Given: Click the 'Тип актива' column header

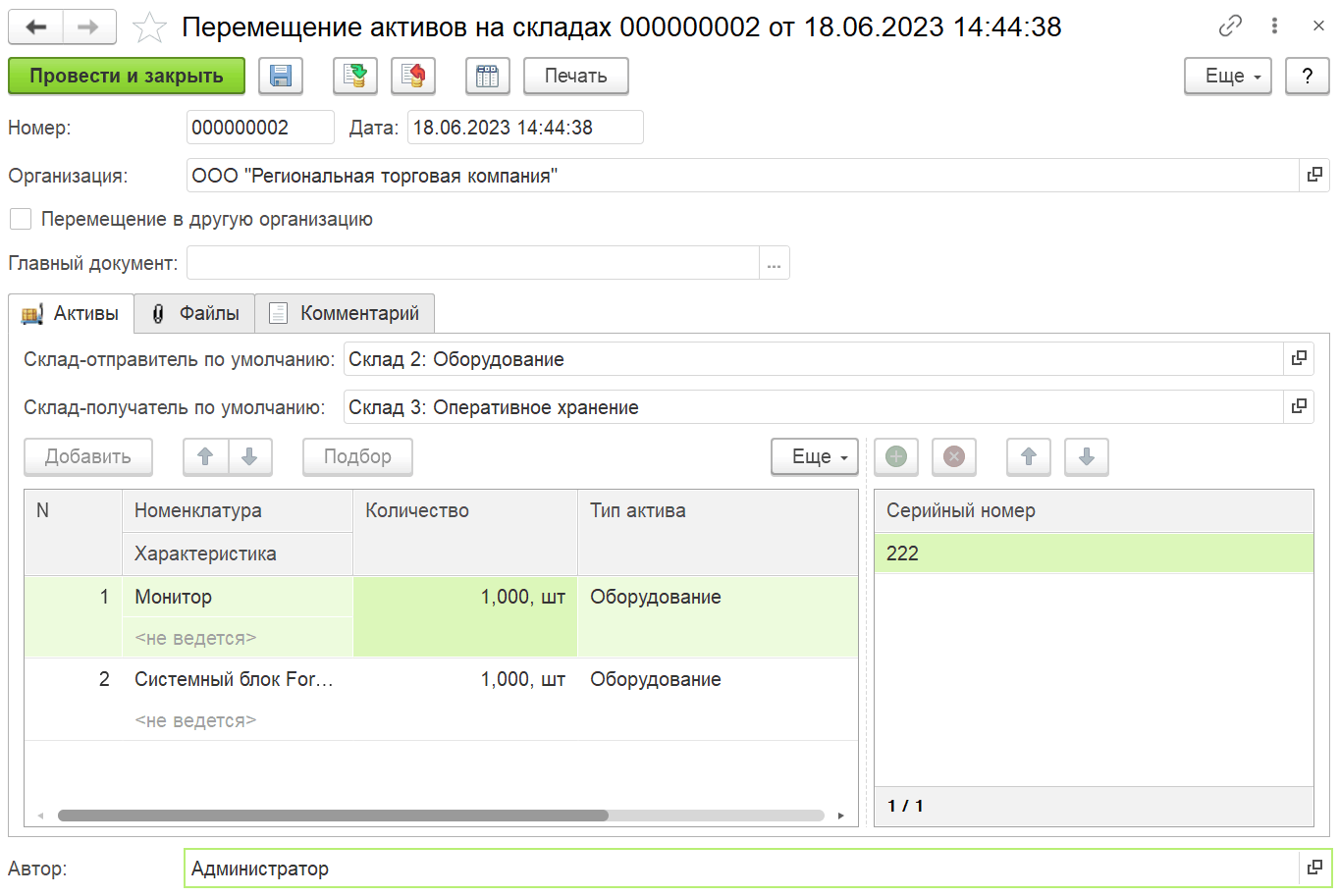Looking at the screenshot, I should [x=718, y=532].
